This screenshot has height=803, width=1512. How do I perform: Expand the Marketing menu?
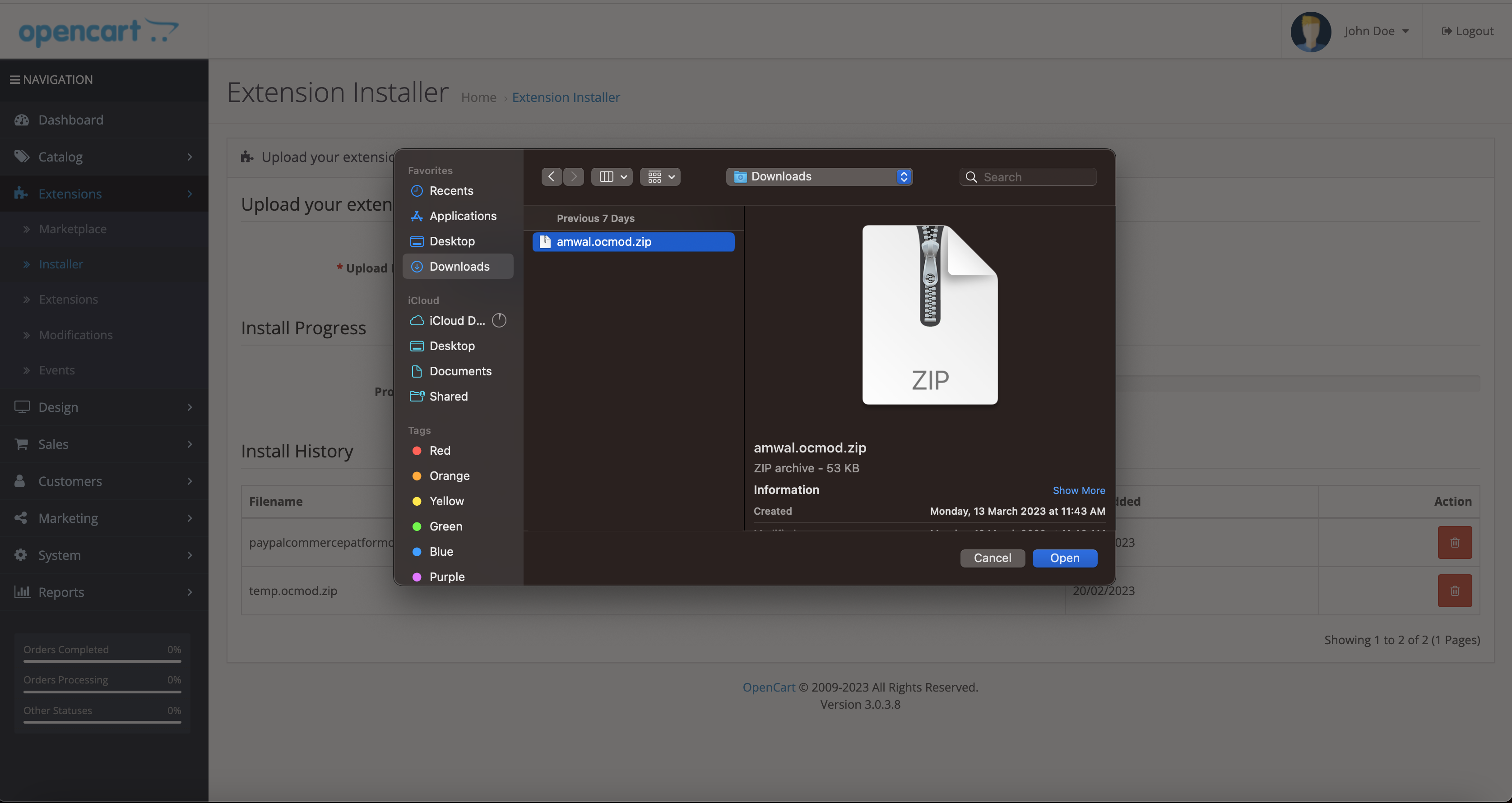104,518
